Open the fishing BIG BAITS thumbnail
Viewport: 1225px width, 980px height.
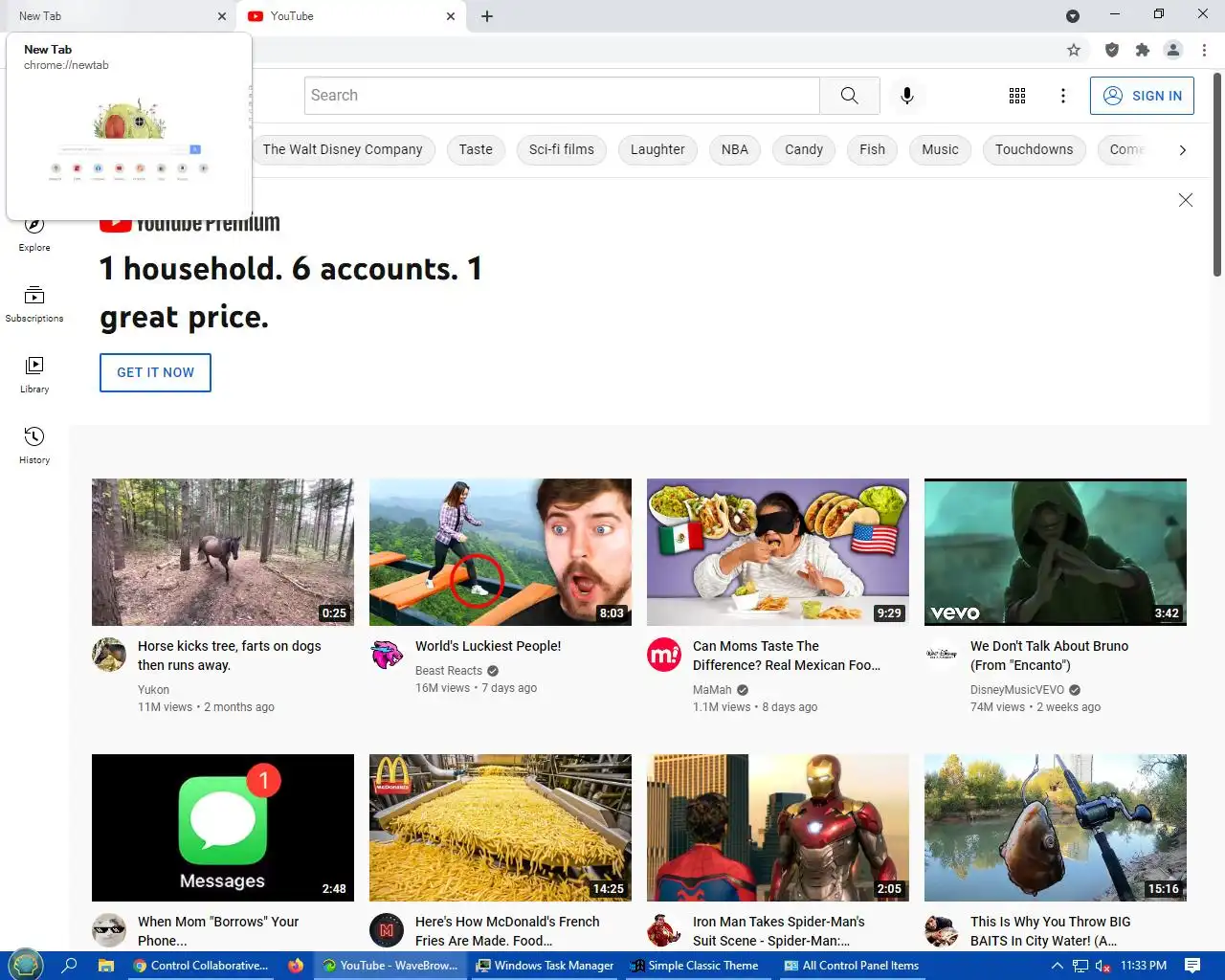point(1056,828)
